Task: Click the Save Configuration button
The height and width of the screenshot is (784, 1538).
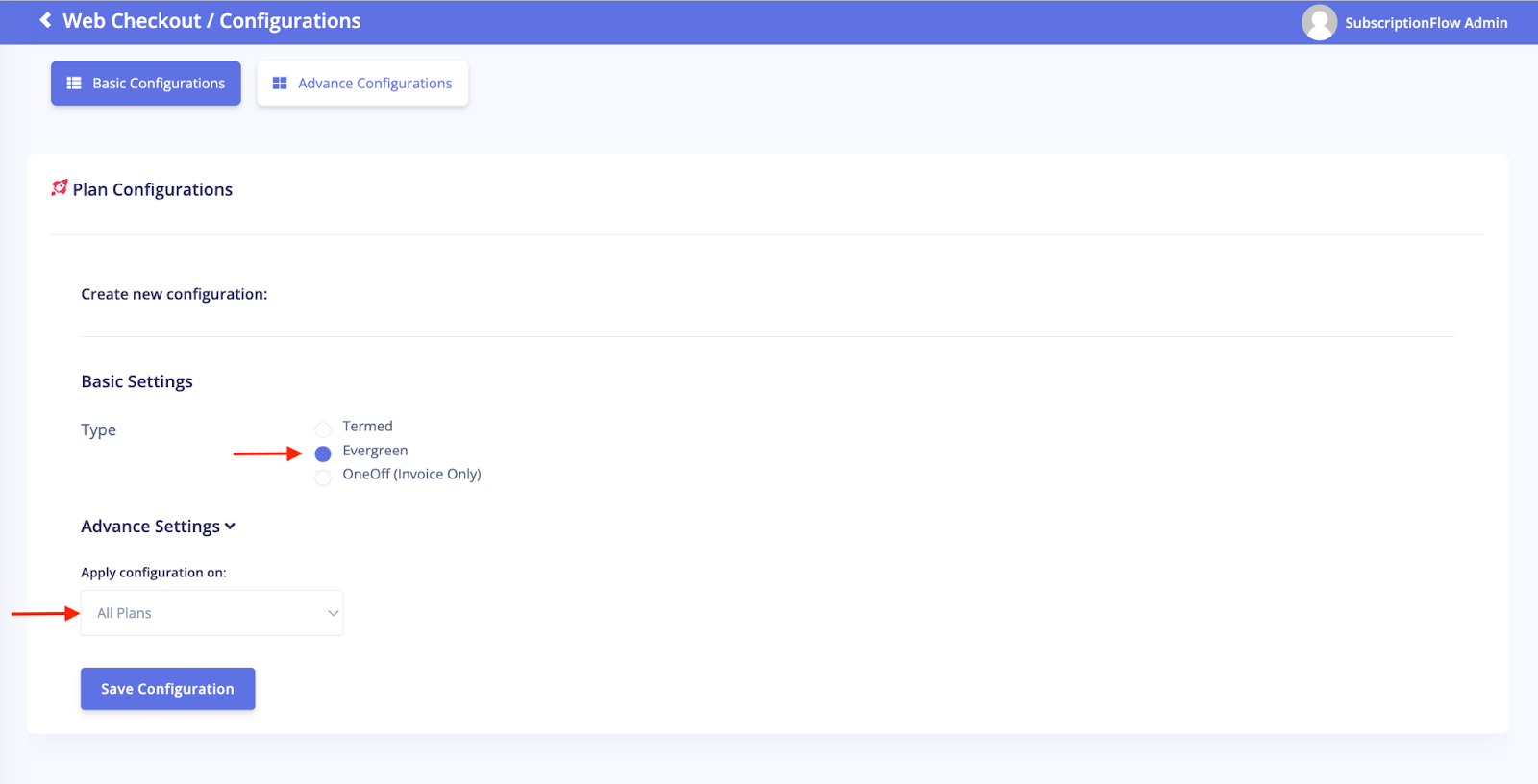Action: click(x=168, y=689)
